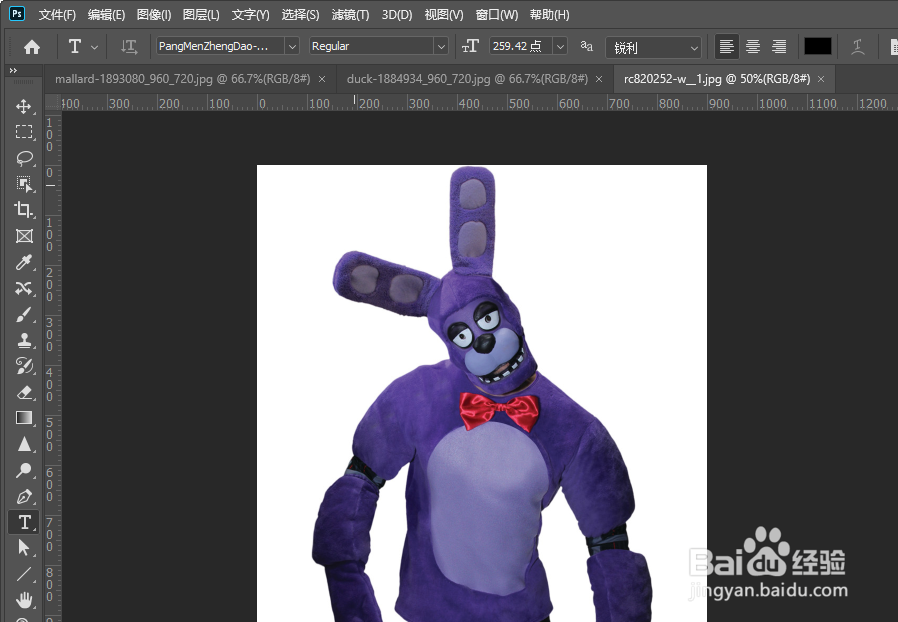Select the Move tool
898x622 pixels.
point(23,106)
